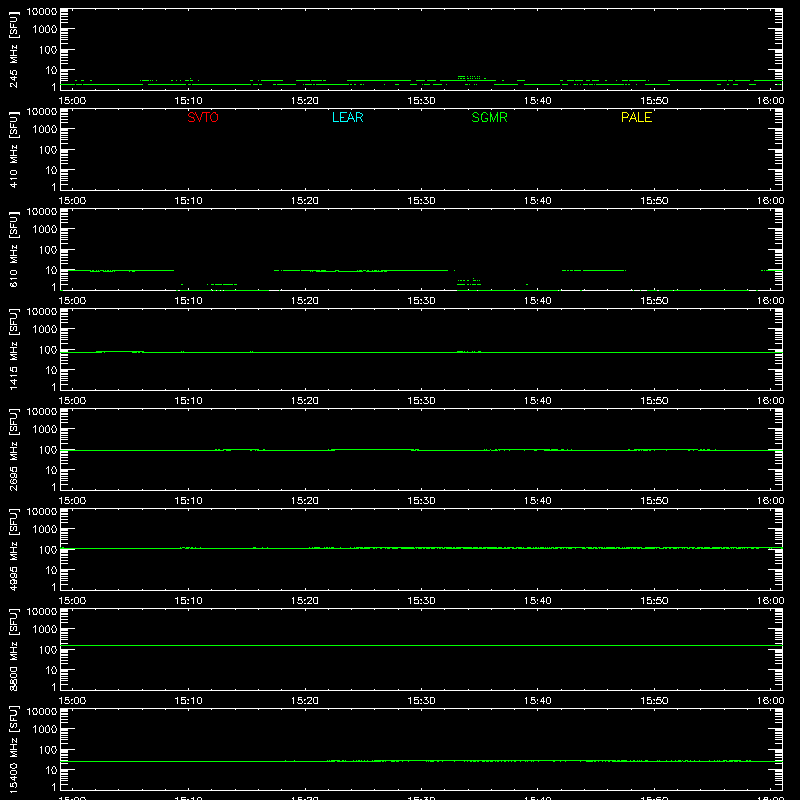Click 15:50 tick label below 4995 MHz plot
The image size is (800, 800).
click(654, 601)
